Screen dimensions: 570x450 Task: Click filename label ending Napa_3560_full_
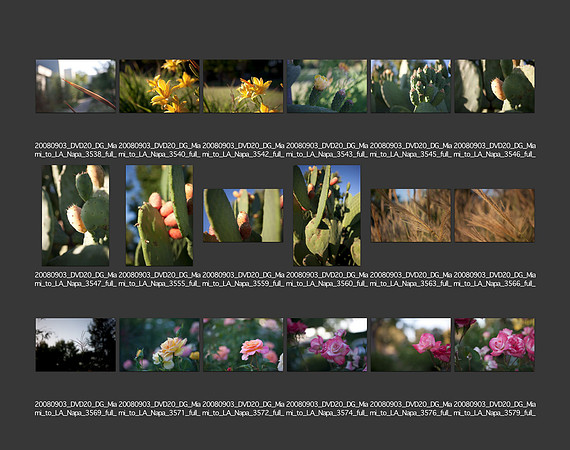327,279
